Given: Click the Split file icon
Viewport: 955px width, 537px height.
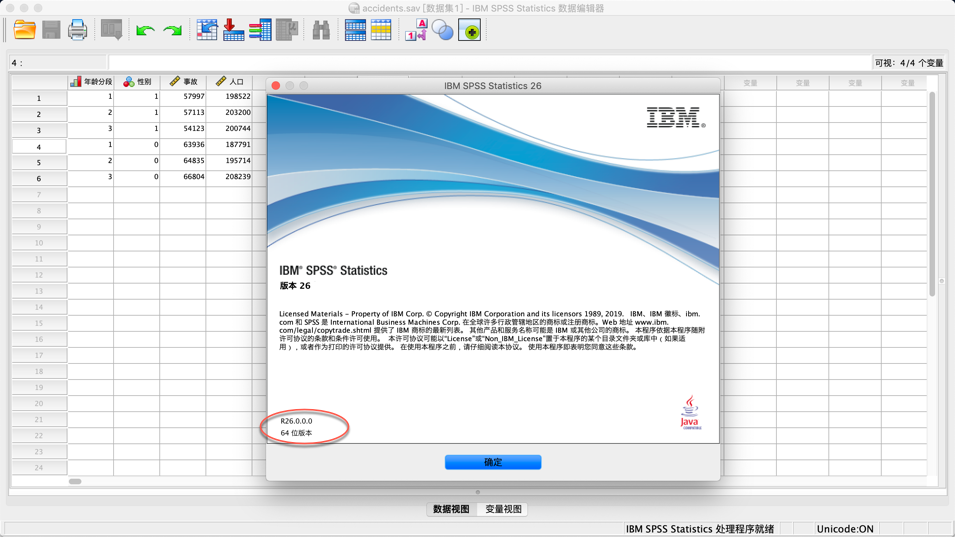Looking at the screenshot, I should click(355, 30).
